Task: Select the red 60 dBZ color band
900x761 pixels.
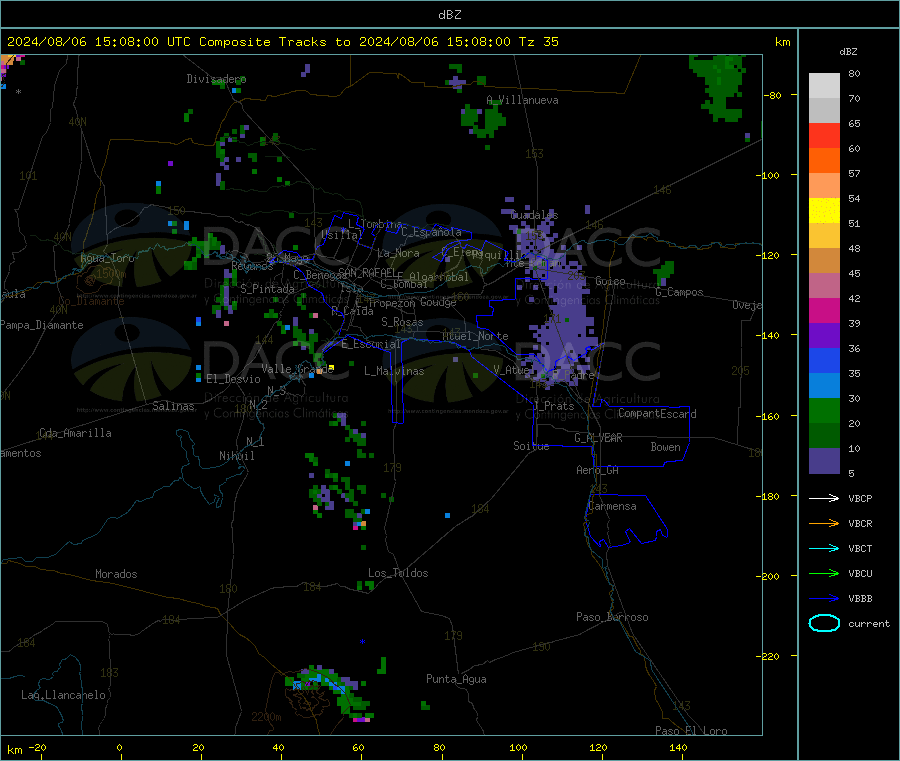Action: pyautogui.click(x=824, y=135)
